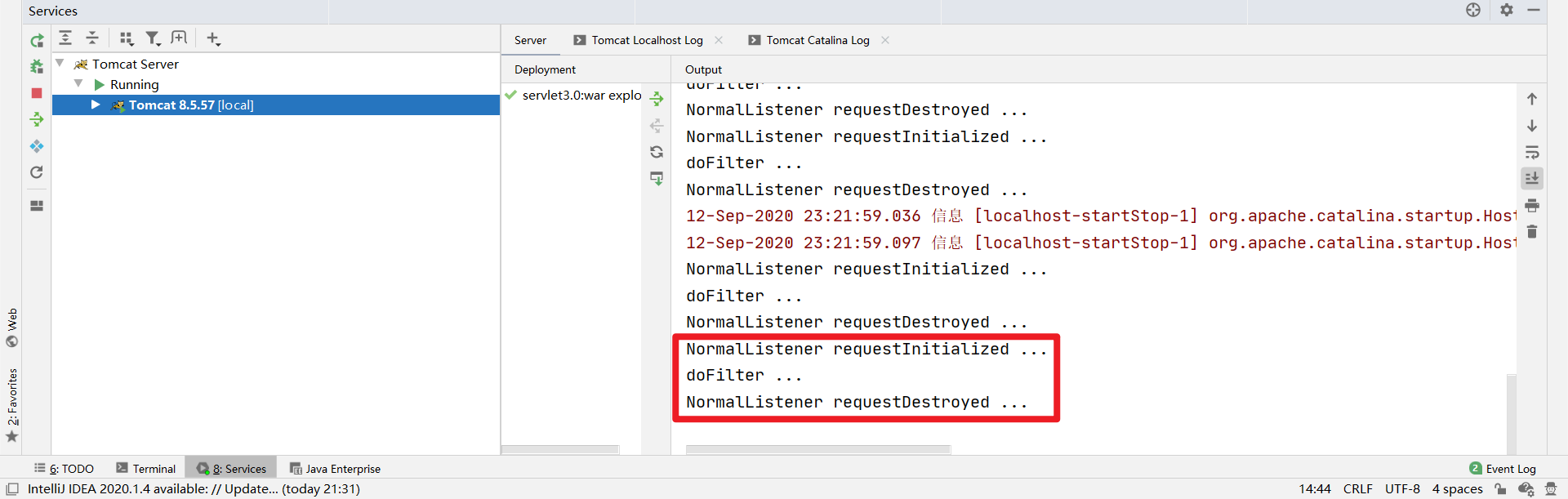This screenshot has width=1568, height=499.
Task: Click Open in New Tab icon
Action: click(x=179, y=38)
